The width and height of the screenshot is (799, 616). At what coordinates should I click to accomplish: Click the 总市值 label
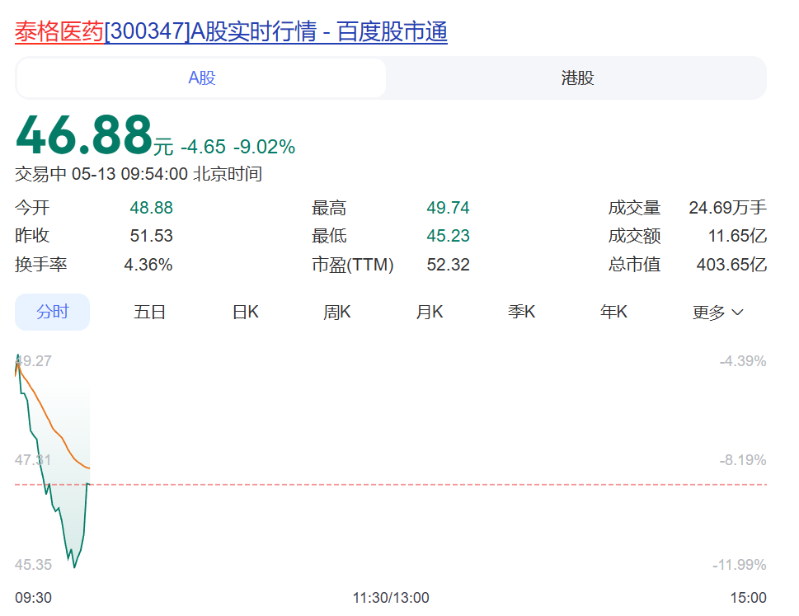click(x=634, y=264)
